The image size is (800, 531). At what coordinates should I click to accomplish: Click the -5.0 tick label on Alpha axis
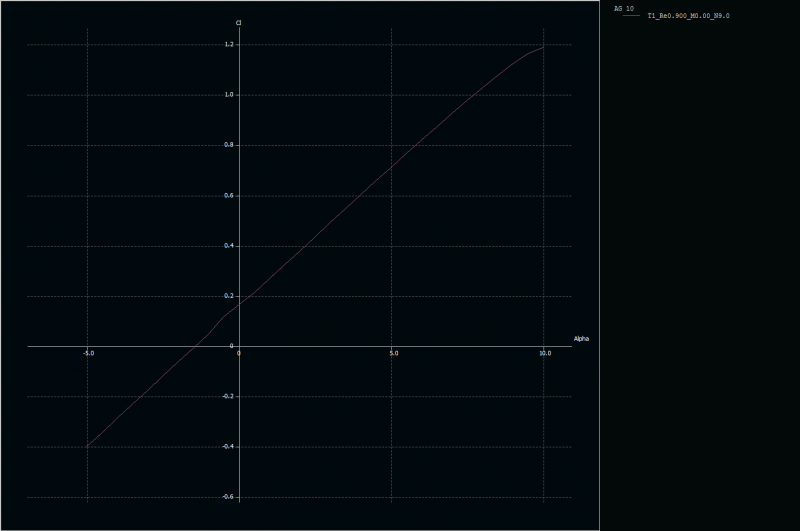[x=88, y=353]
